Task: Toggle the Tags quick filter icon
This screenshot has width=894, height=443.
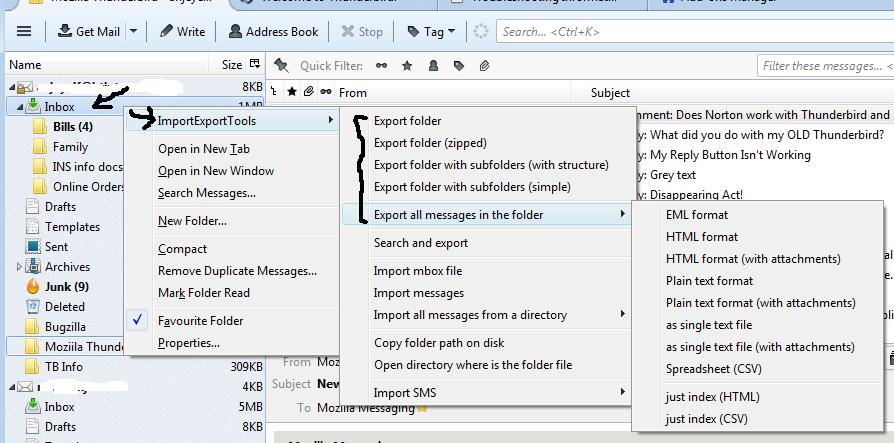Action: click(459, 66)
